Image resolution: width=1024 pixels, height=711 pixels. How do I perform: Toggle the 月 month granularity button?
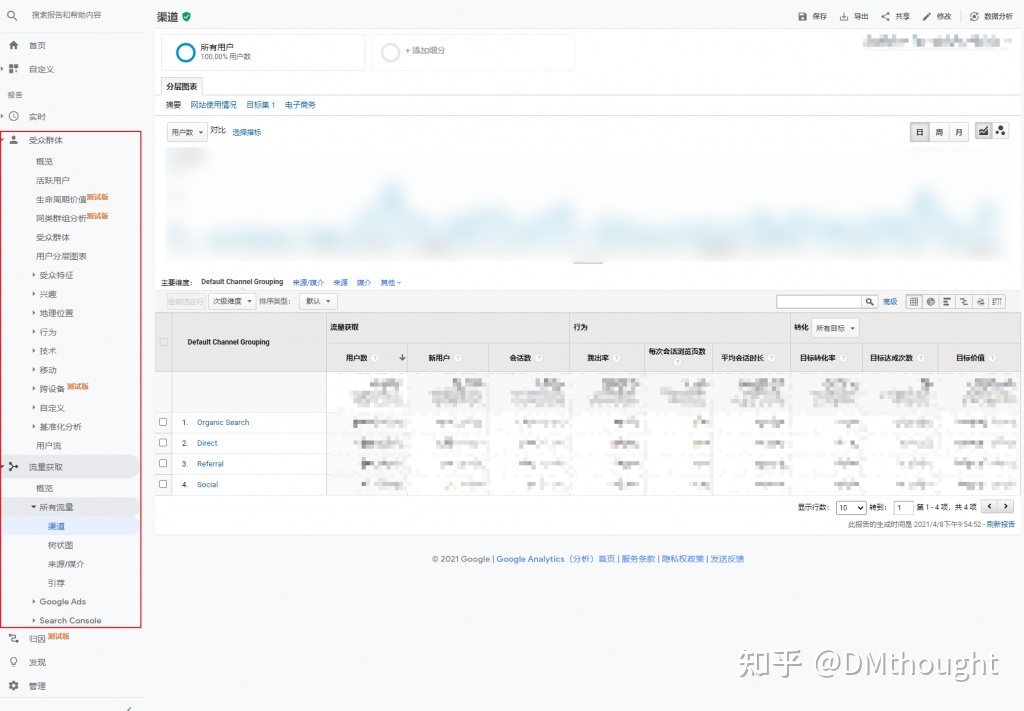959,133
